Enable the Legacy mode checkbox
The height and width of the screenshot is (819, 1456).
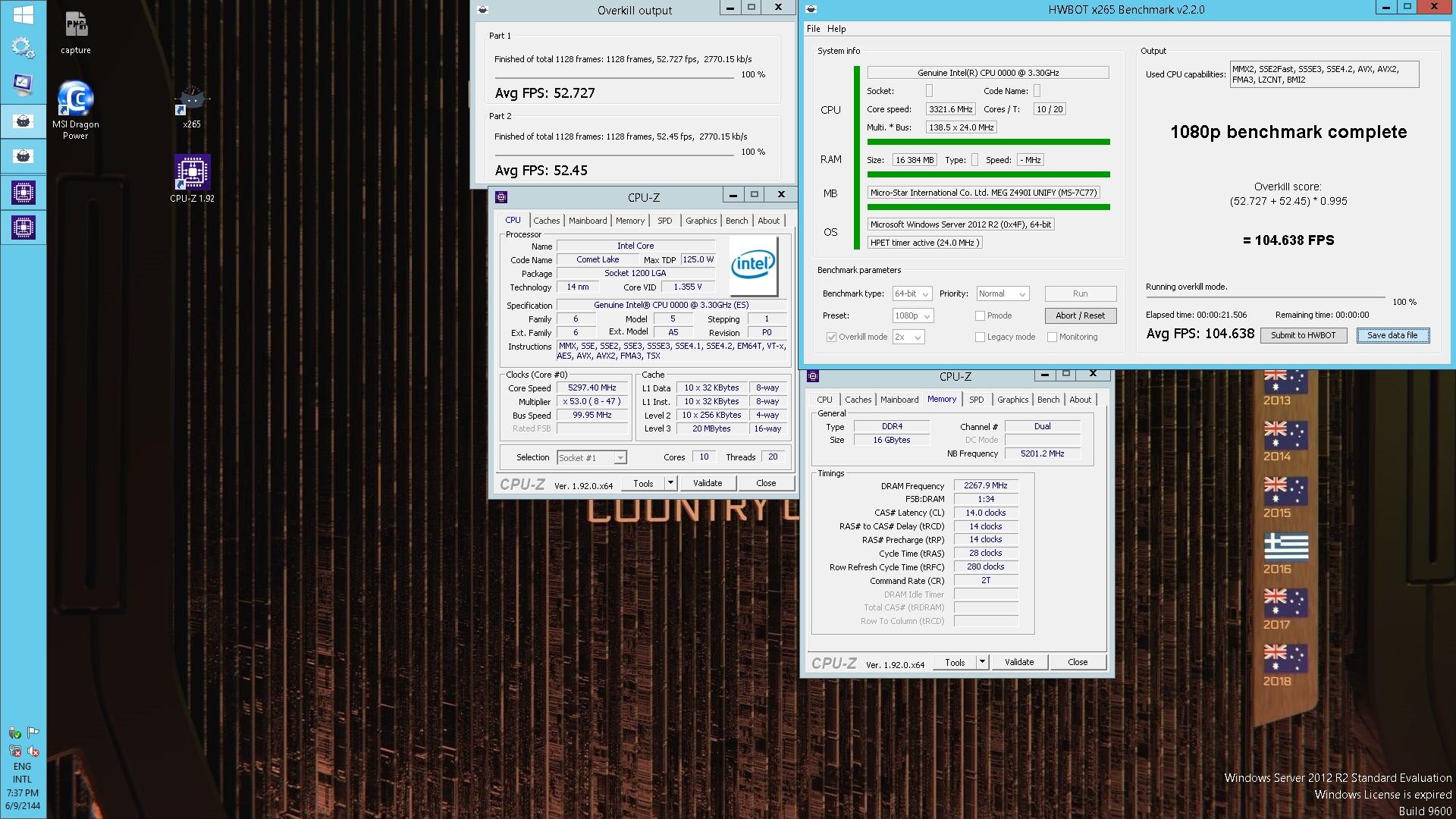click(980, 337)
